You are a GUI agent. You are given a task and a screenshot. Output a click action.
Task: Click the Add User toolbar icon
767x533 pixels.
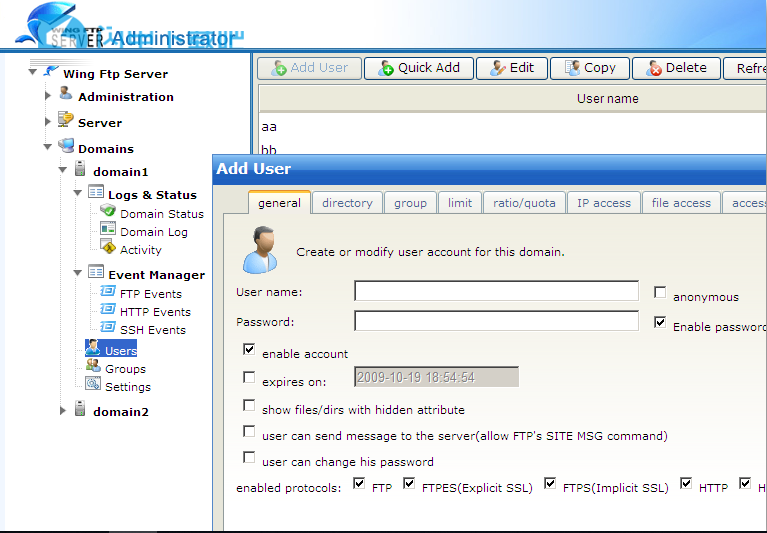coord(279,68)
